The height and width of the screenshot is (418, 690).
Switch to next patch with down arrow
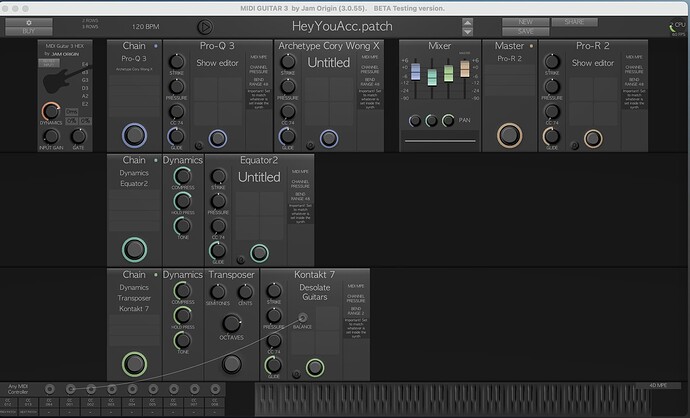[467, 32]
